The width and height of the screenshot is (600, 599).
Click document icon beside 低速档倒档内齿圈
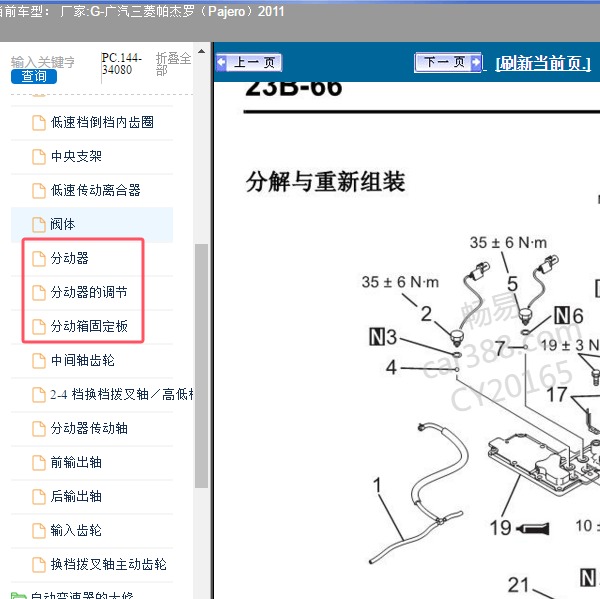39,123
